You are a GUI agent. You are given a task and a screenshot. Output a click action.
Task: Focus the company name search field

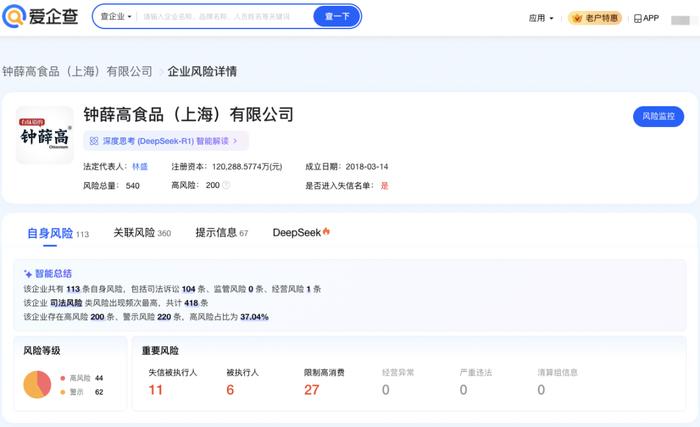[223, 17]
